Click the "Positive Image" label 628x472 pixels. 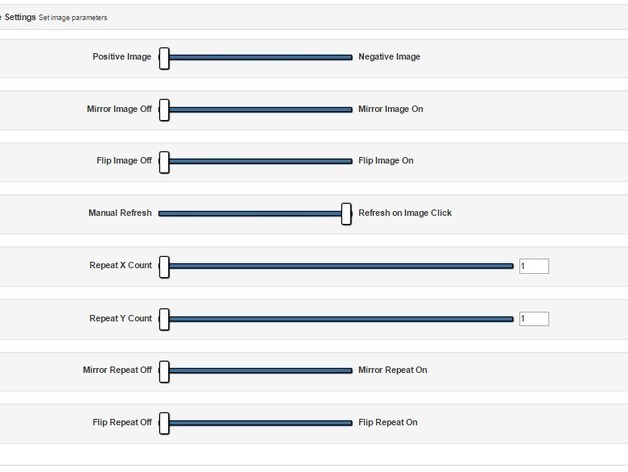(x=122, y=57)
